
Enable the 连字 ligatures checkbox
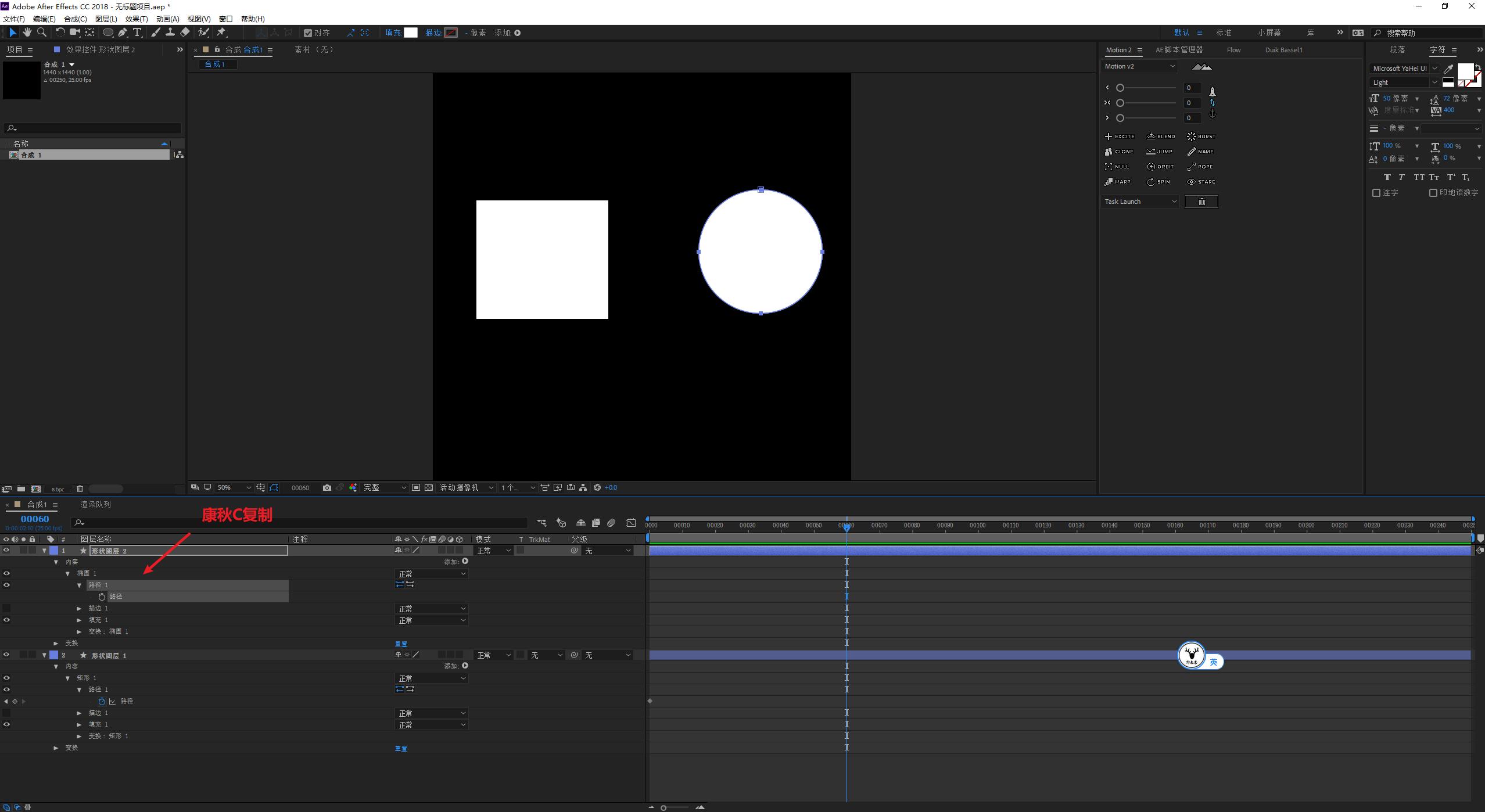point(1376,193)
